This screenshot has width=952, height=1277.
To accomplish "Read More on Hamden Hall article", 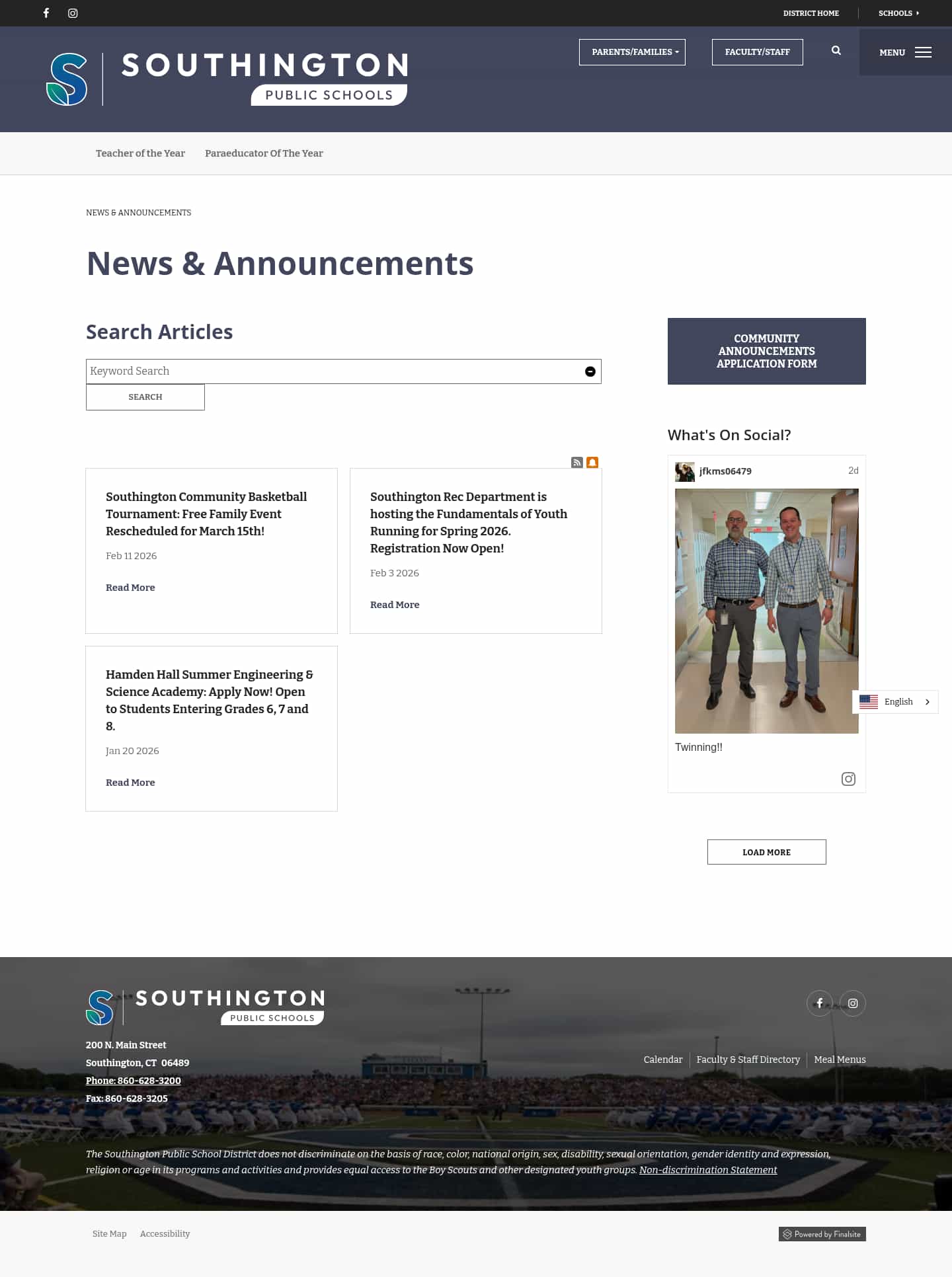I will tap(130, 783).
